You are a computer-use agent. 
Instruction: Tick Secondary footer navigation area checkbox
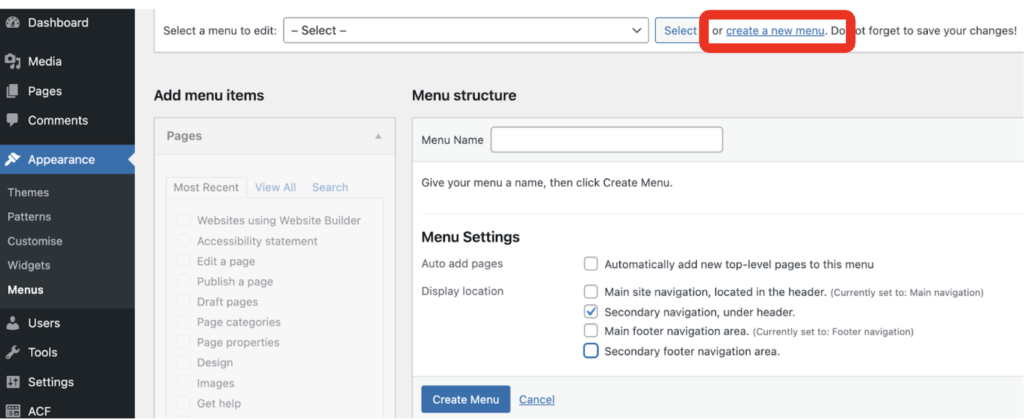[x=591, y=351]
